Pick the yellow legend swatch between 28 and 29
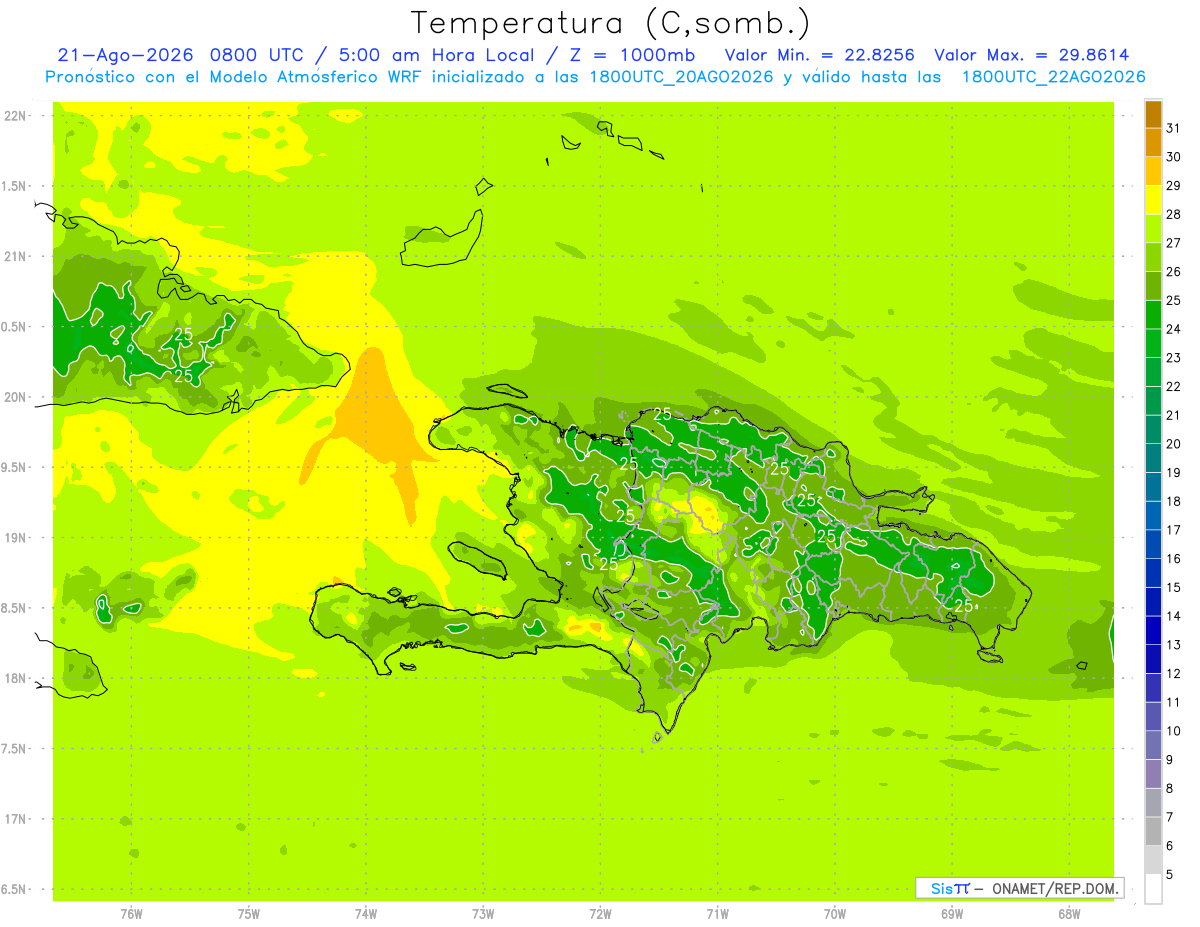 1153,200
